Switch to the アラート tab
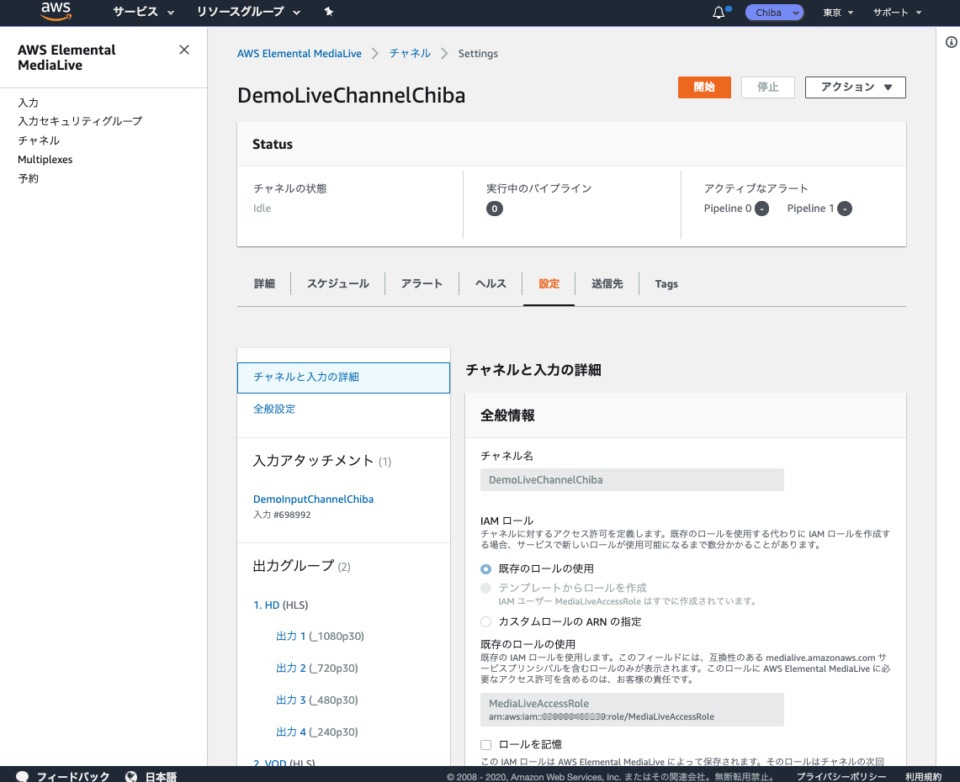The height and width of the screenshot is (782, 960). pos(422,284)
